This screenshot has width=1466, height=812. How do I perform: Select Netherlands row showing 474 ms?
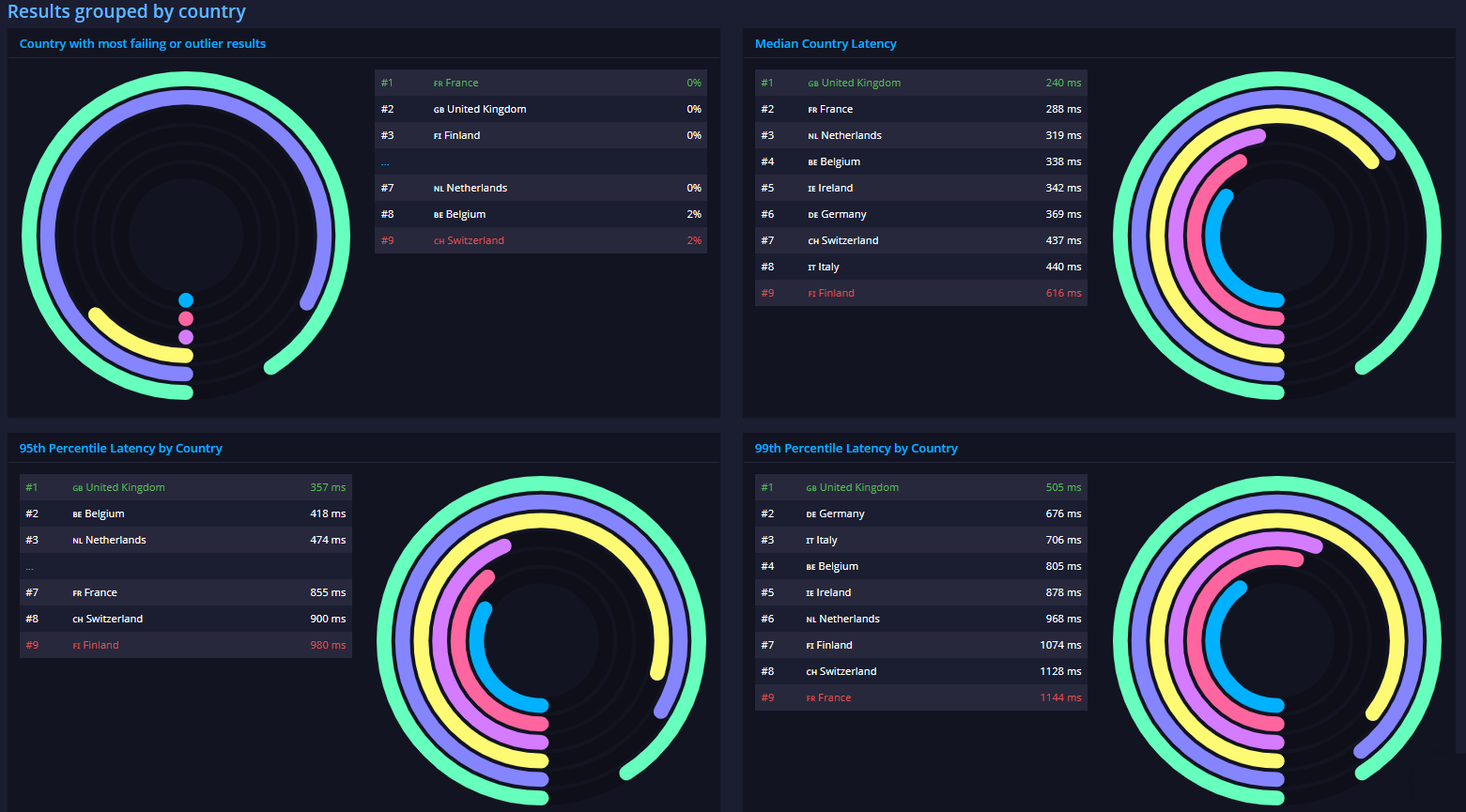[x=186, y=540]
